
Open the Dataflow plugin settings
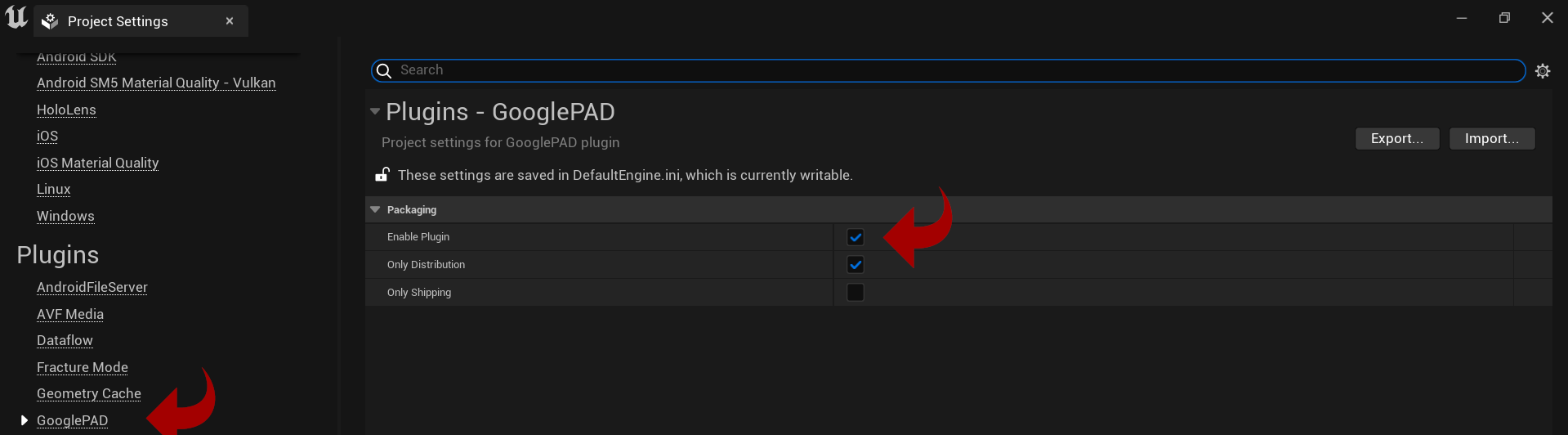point(65,340)
